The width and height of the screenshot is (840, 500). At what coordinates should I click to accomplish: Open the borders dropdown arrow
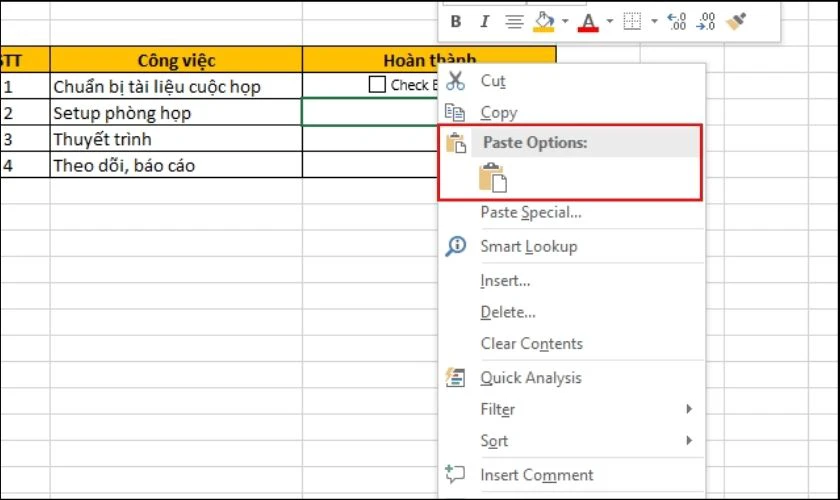[654, 21]
